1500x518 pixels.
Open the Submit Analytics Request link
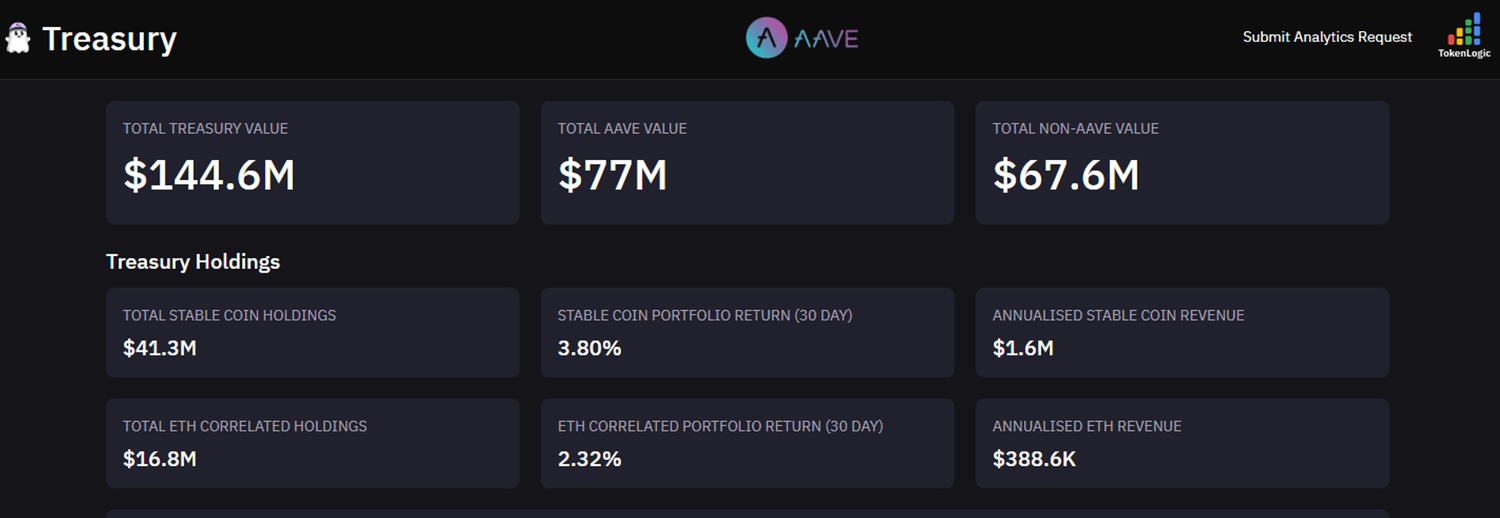pyautogui.click(x=1327, y=37)
